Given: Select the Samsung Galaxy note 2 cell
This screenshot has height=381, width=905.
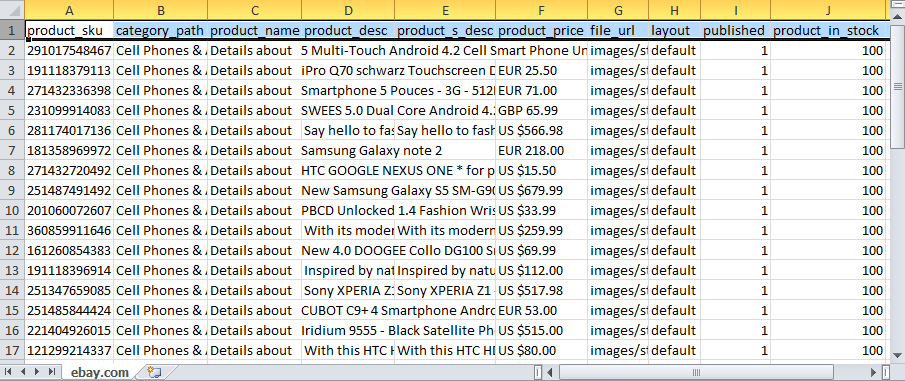Looking at the screenshot, I should 348,151.
